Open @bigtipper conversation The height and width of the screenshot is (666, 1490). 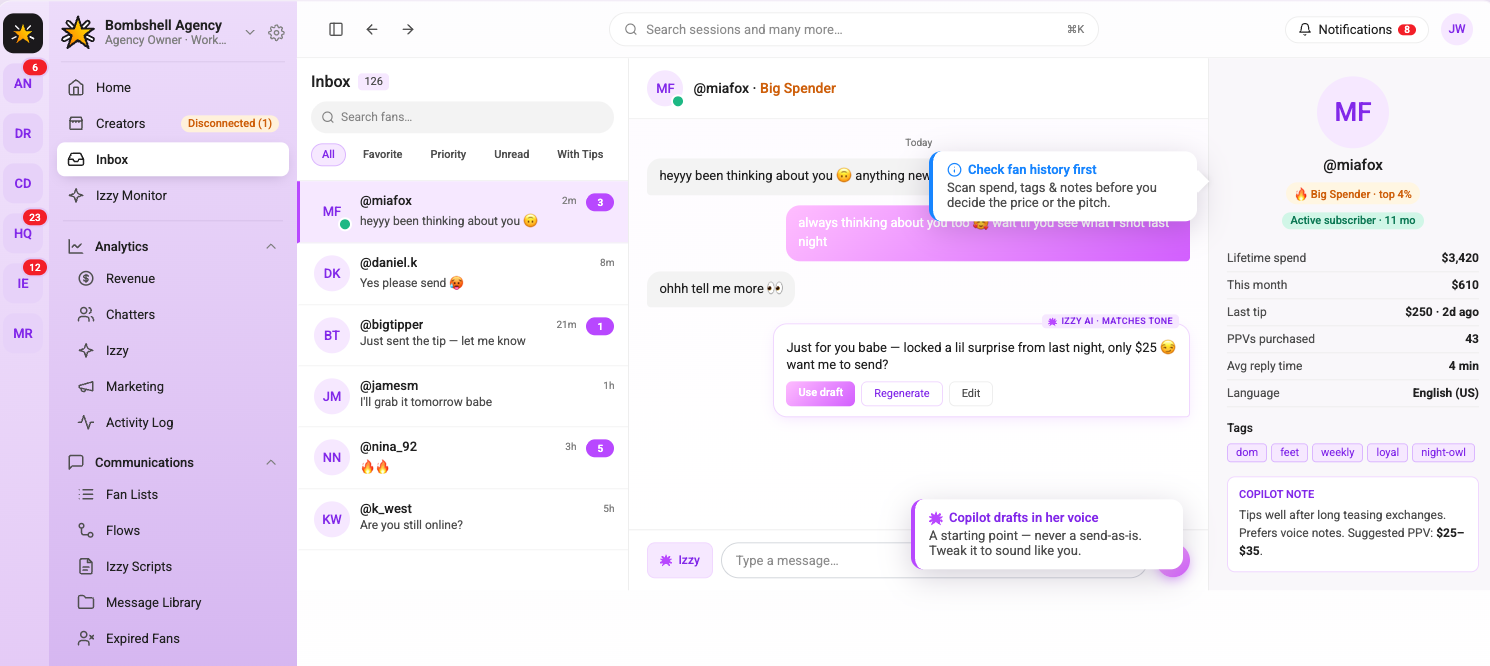coord(463,334)
